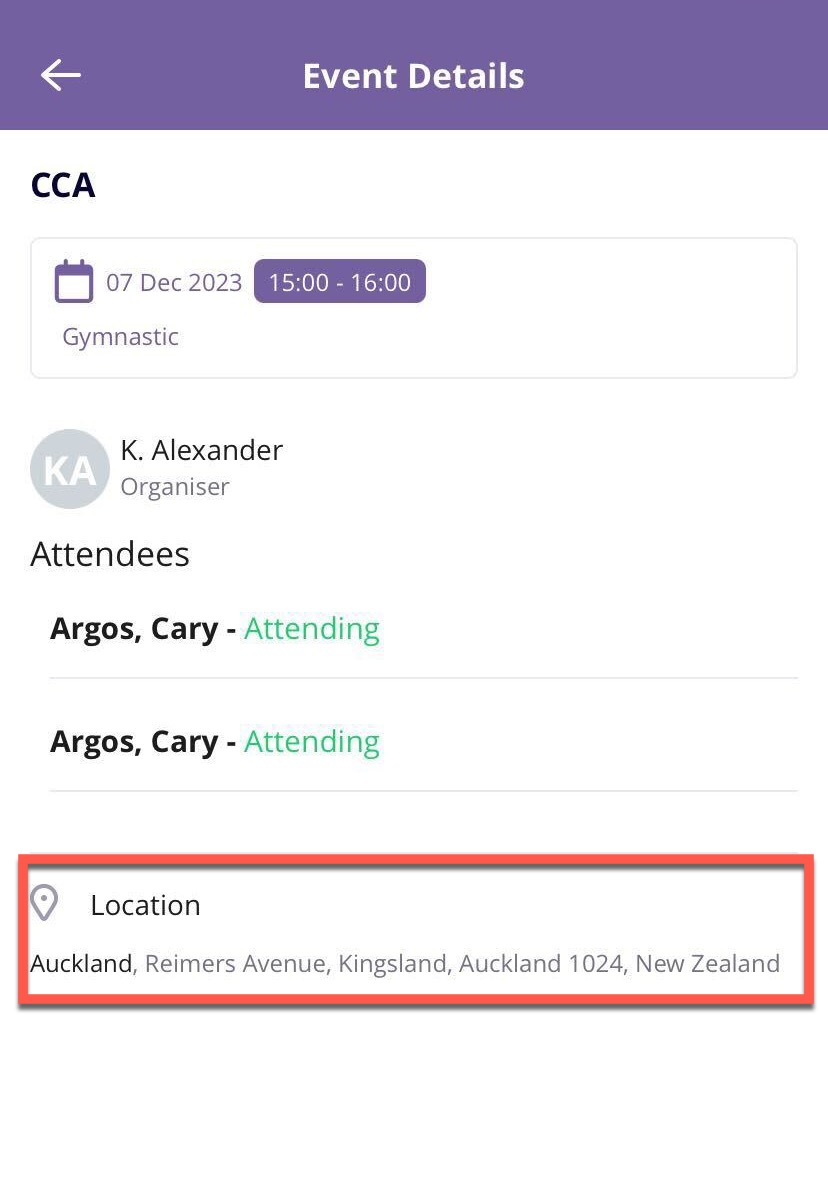Select the second Argos, Cary attendee name

[x=134, y=742]
